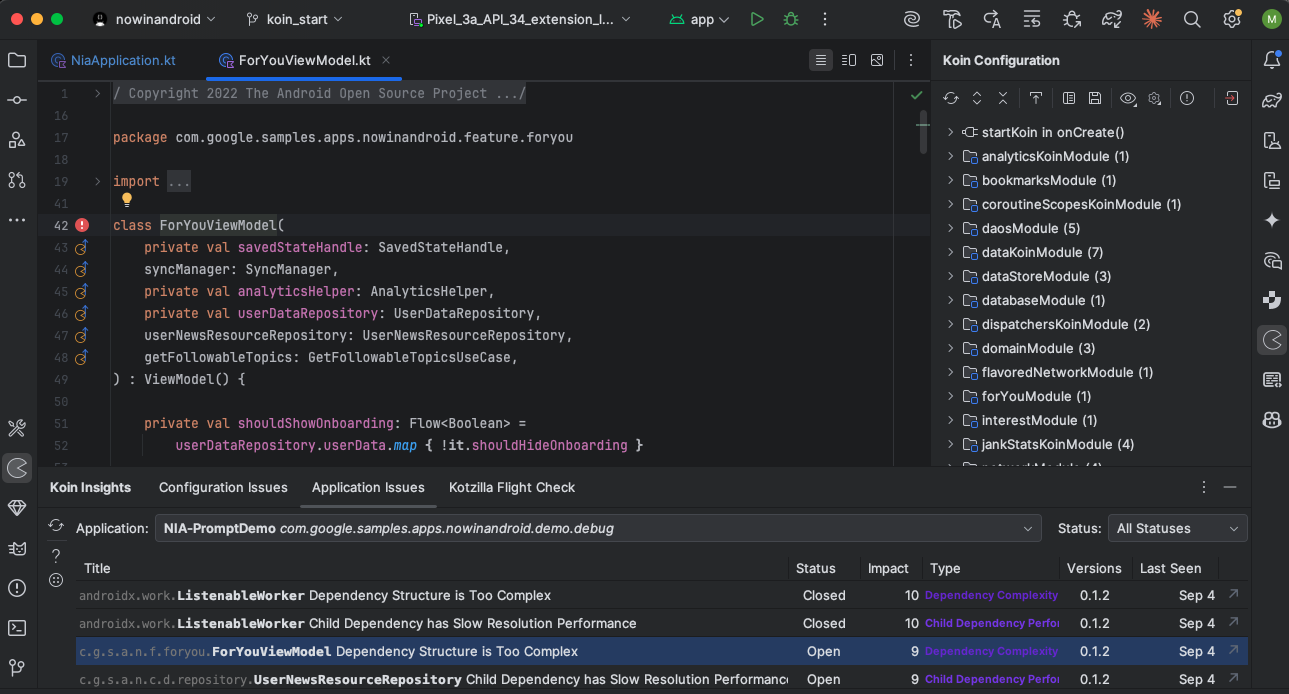
Task: Open the Application selector dropdown
Action: [x=598, y=528]
